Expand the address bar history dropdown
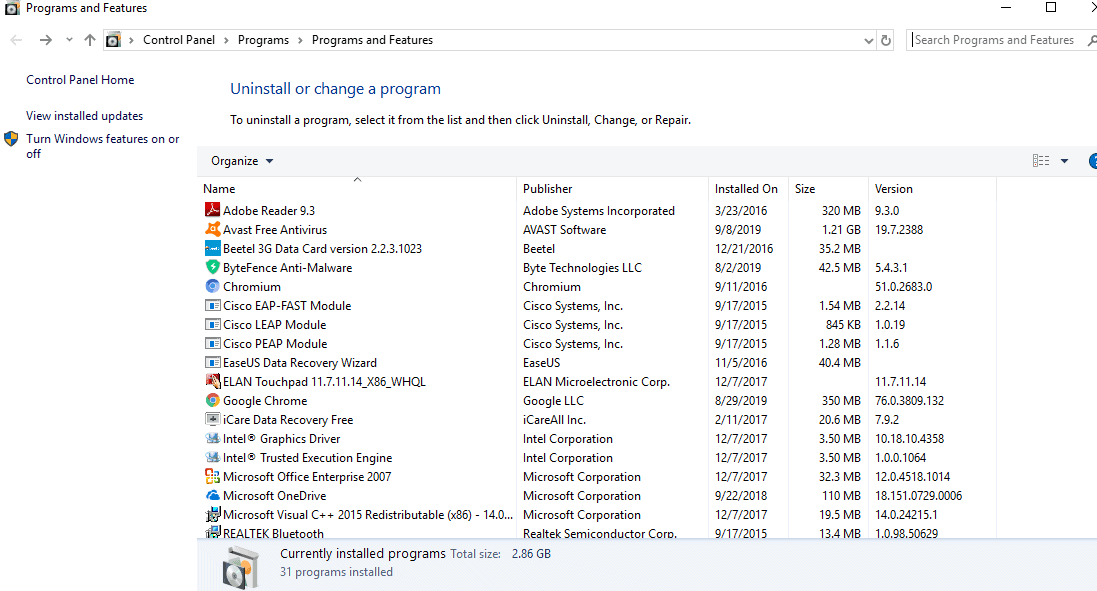This screenshot has width=1097, height=591. pos(868,41)
